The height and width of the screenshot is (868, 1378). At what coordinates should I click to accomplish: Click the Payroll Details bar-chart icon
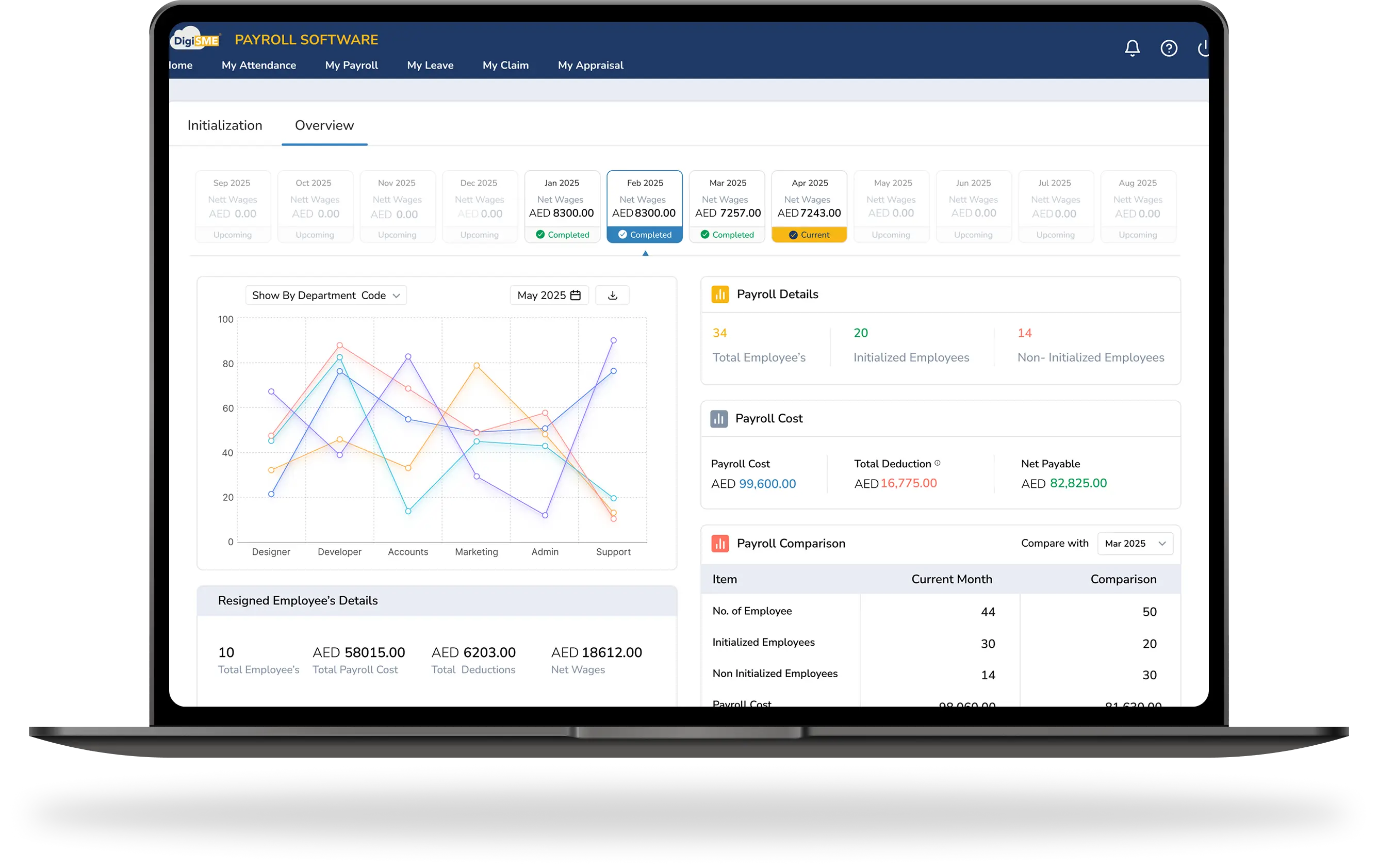(720, 294)
